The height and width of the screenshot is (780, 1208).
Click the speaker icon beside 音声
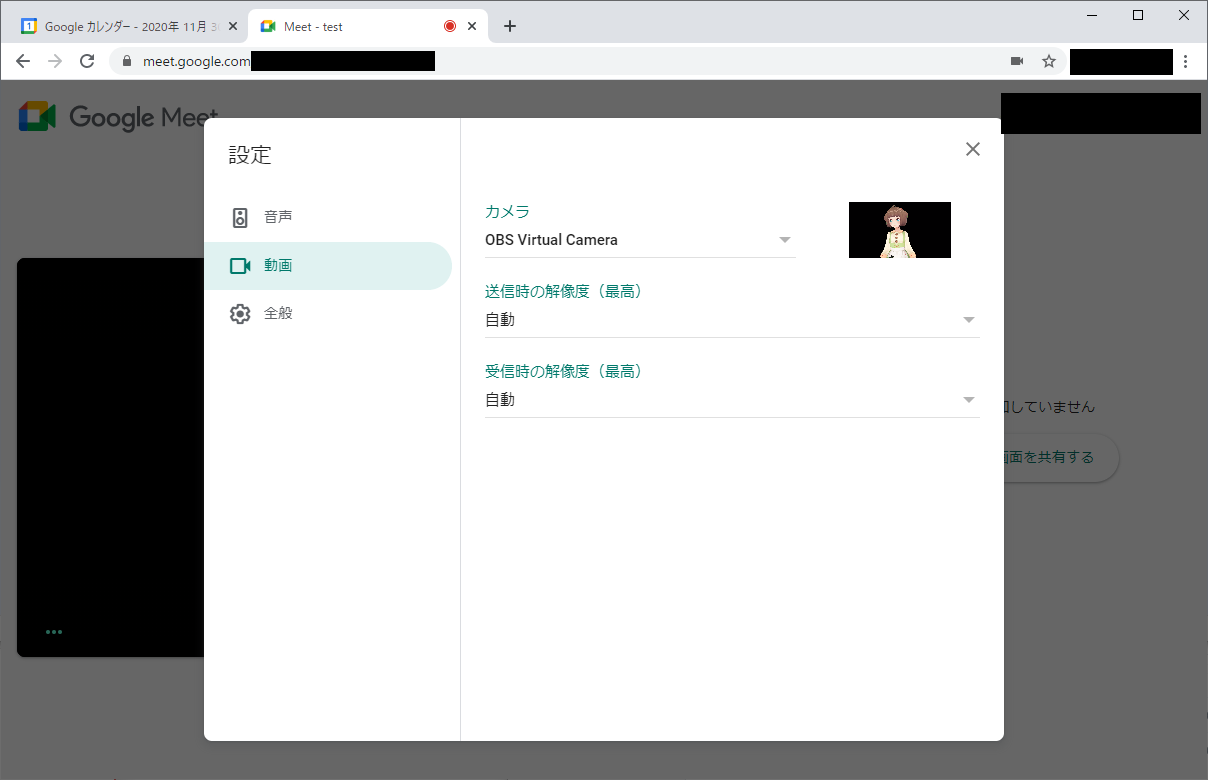click(240, 217)
